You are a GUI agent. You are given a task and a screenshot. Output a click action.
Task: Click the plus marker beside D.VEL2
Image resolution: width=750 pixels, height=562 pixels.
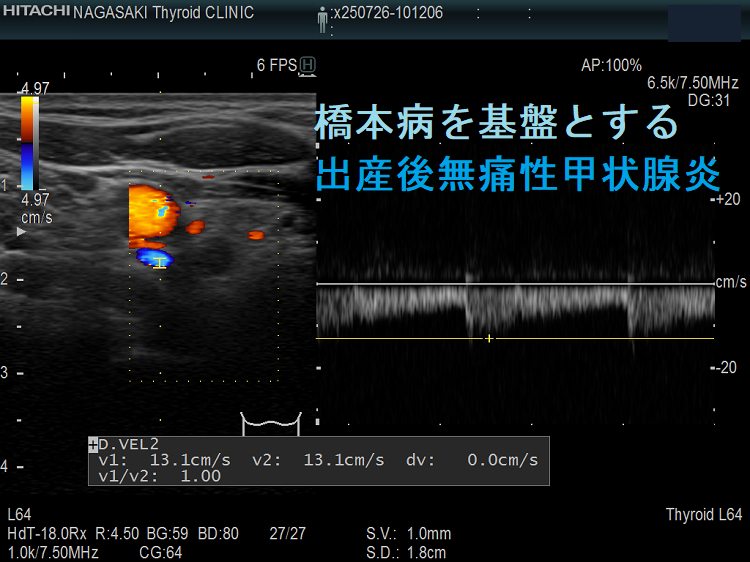[93, 444]
